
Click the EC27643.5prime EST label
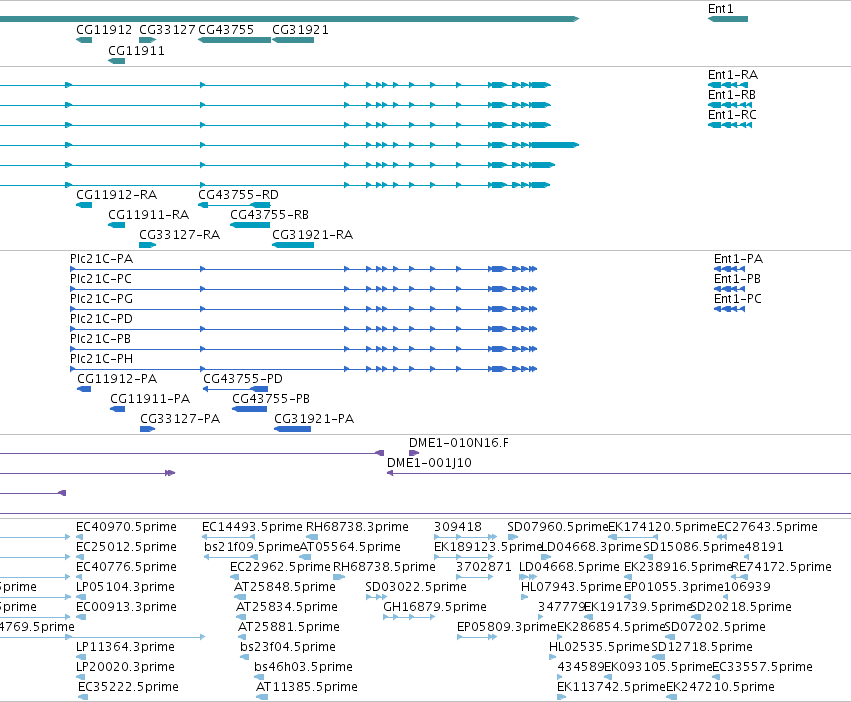click(x=767, y=527)
